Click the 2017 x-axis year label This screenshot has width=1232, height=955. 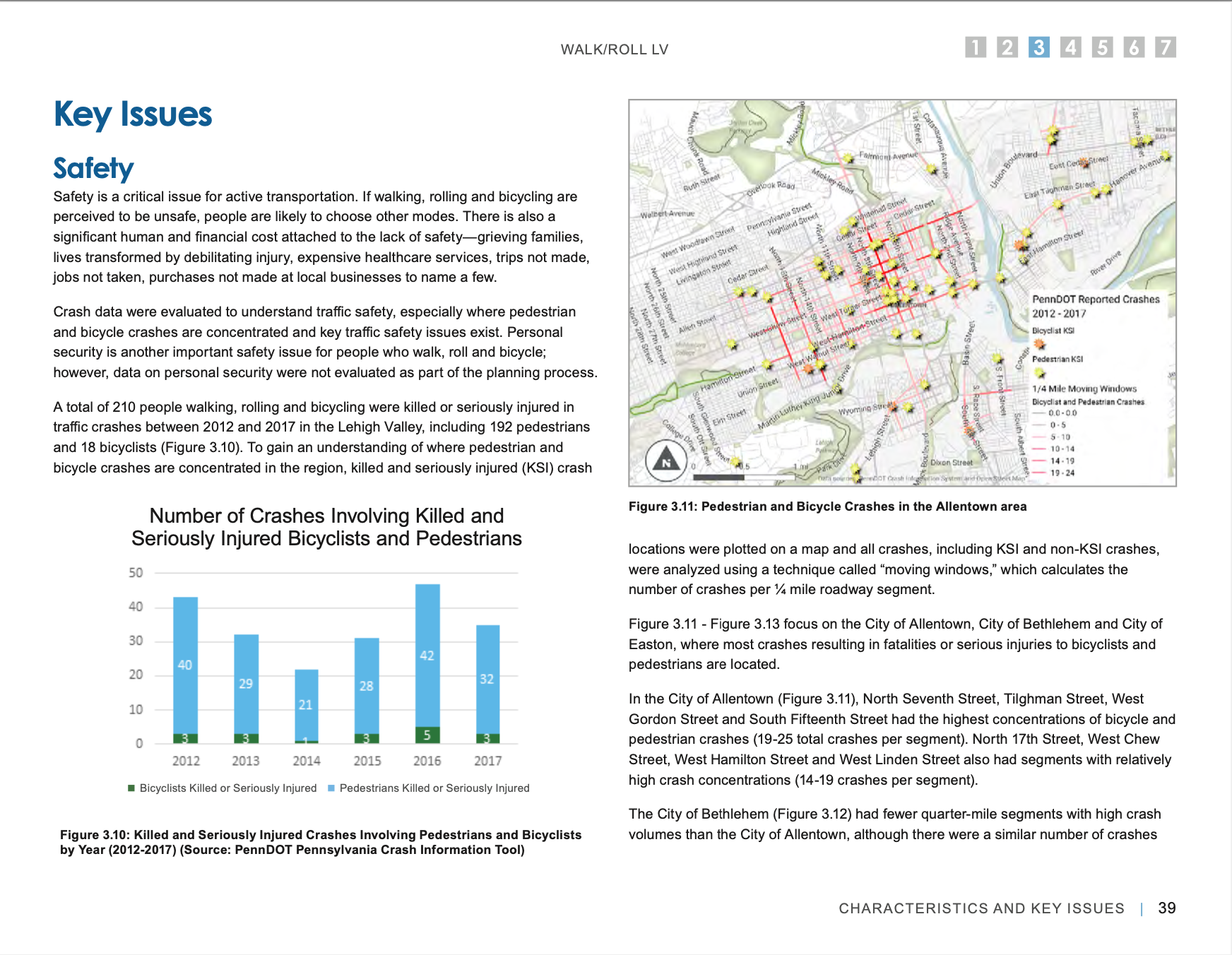(487, 761)
